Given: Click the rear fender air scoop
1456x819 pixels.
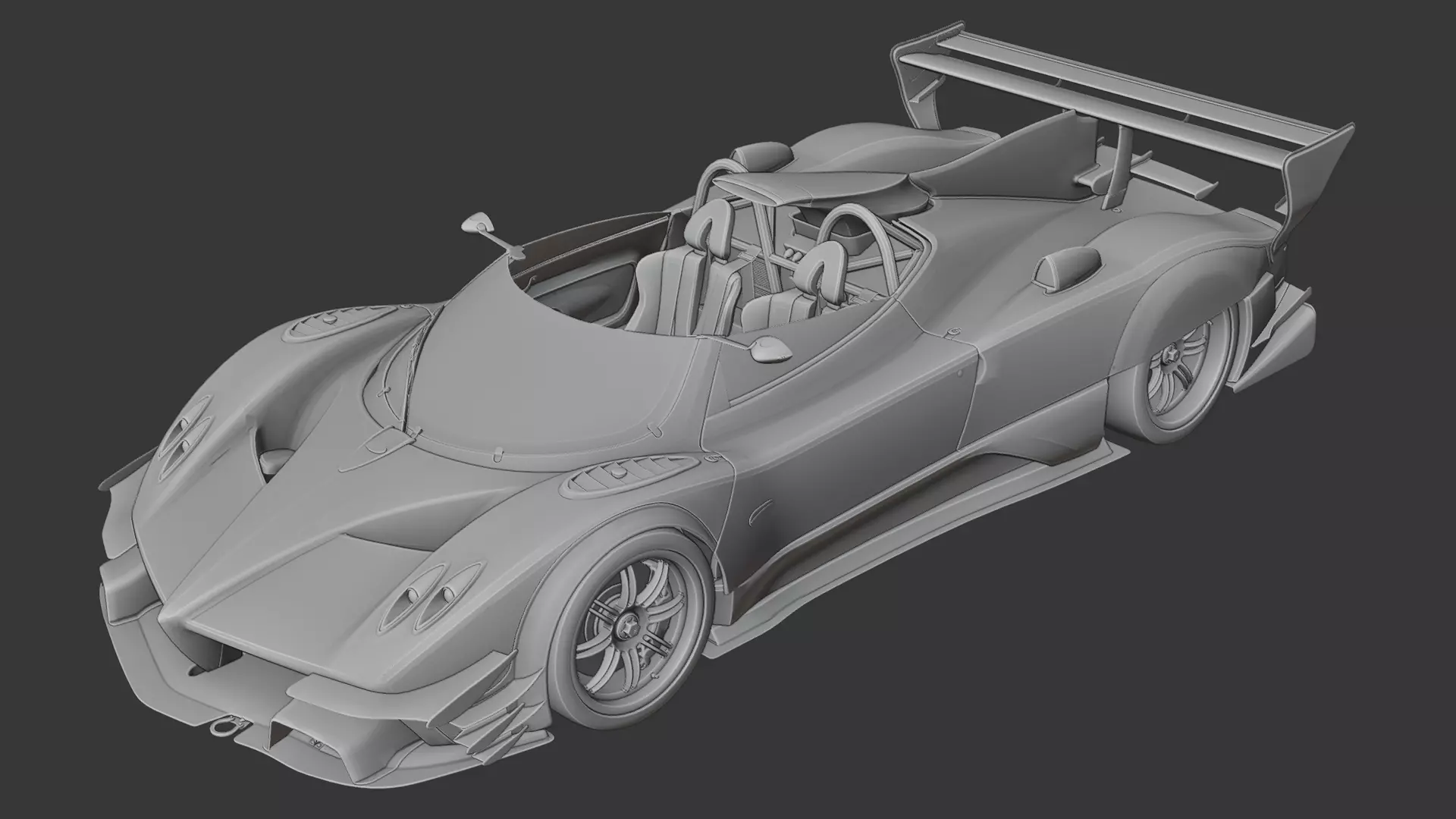Looking at the screenshot, I should pyautogui.click(x=1068, y=269).
